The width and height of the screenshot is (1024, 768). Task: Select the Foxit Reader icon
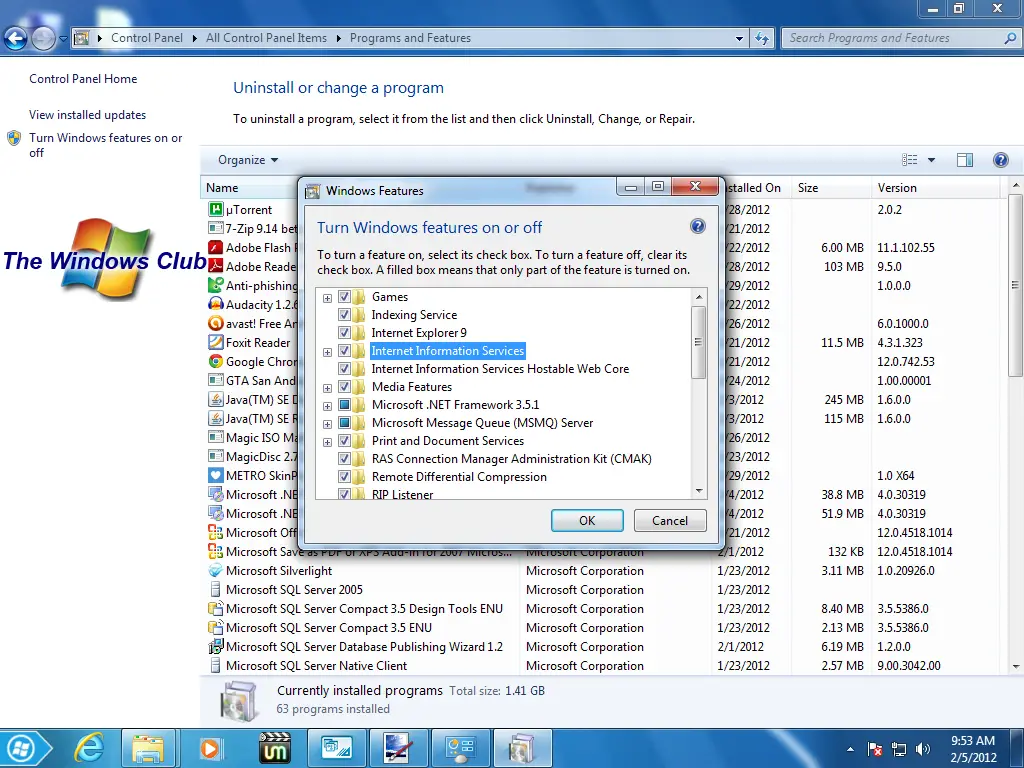pyautogui.click(x=216, y=342)
